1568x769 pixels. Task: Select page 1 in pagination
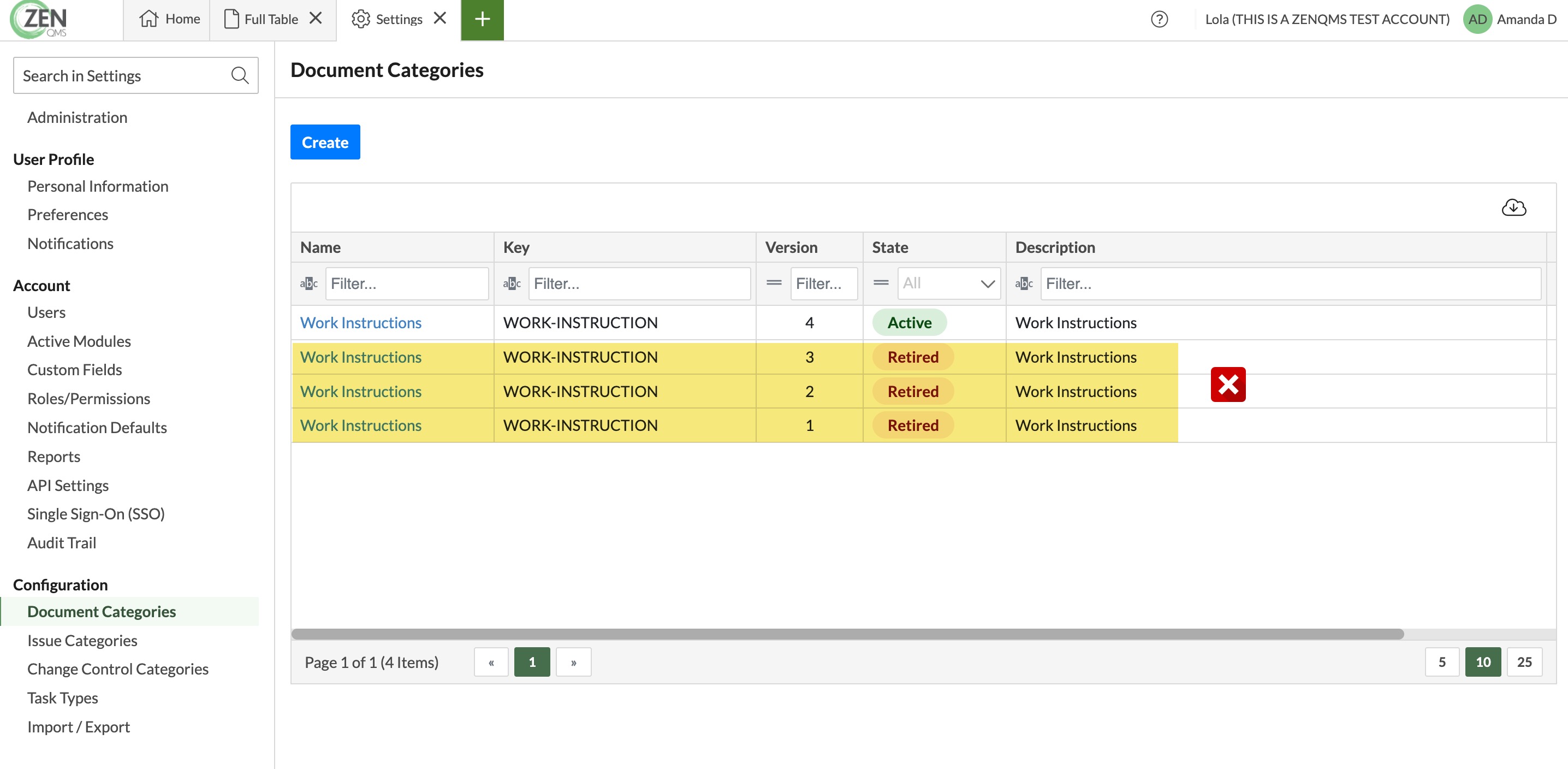click(x=532, y=662)
